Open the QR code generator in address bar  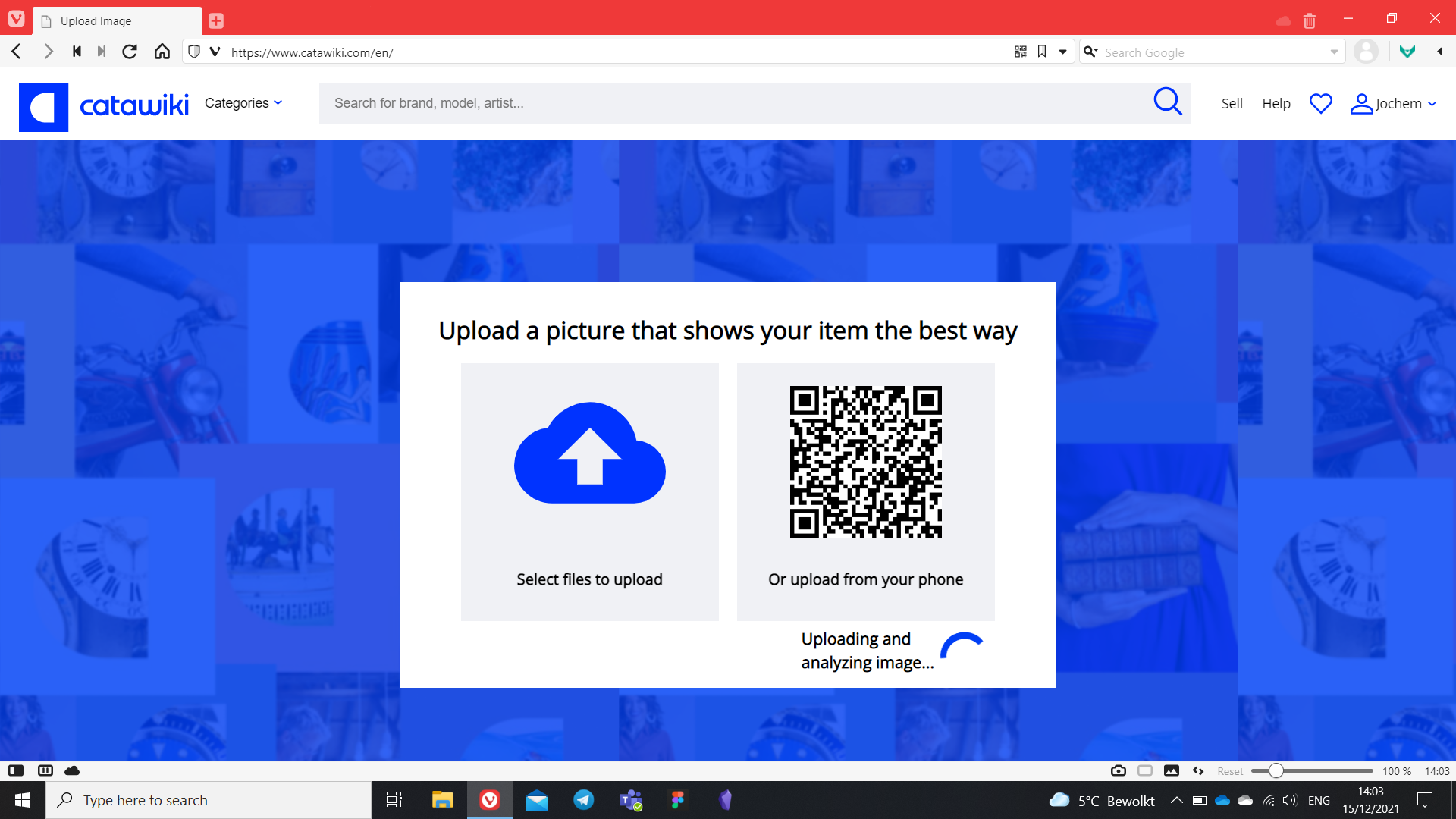(x=1021, y=52)
